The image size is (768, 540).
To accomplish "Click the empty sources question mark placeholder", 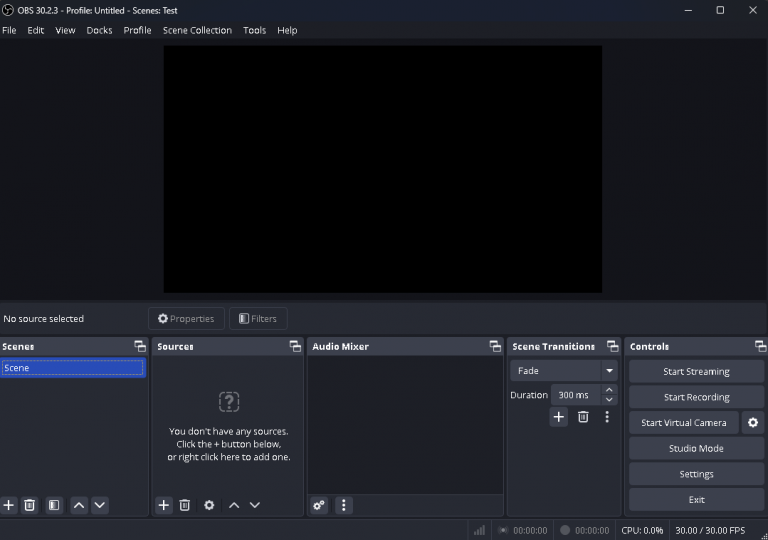I will (x=229, y=401).
